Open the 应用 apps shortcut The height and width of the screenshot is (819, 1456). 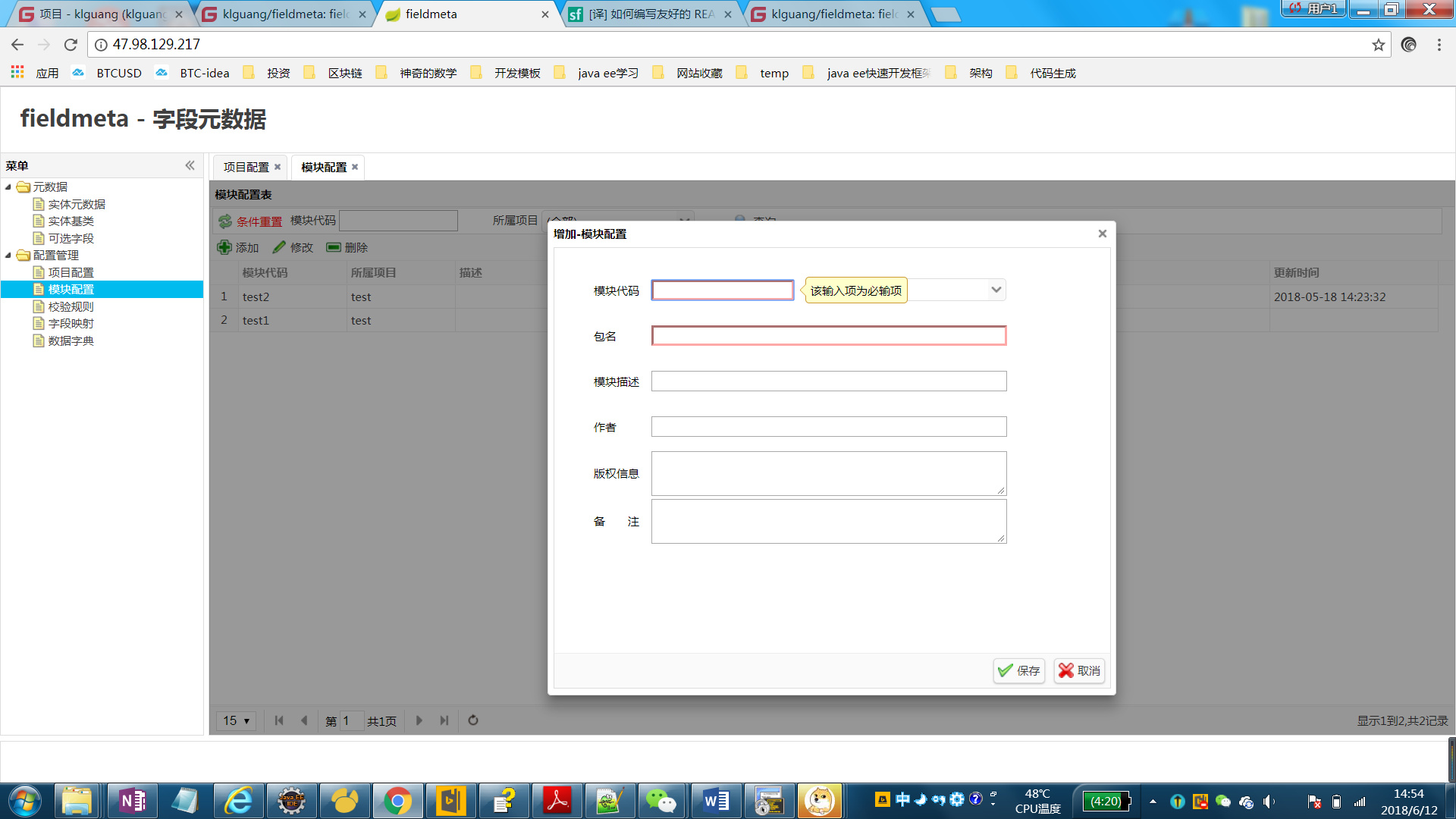click(35, 73)
